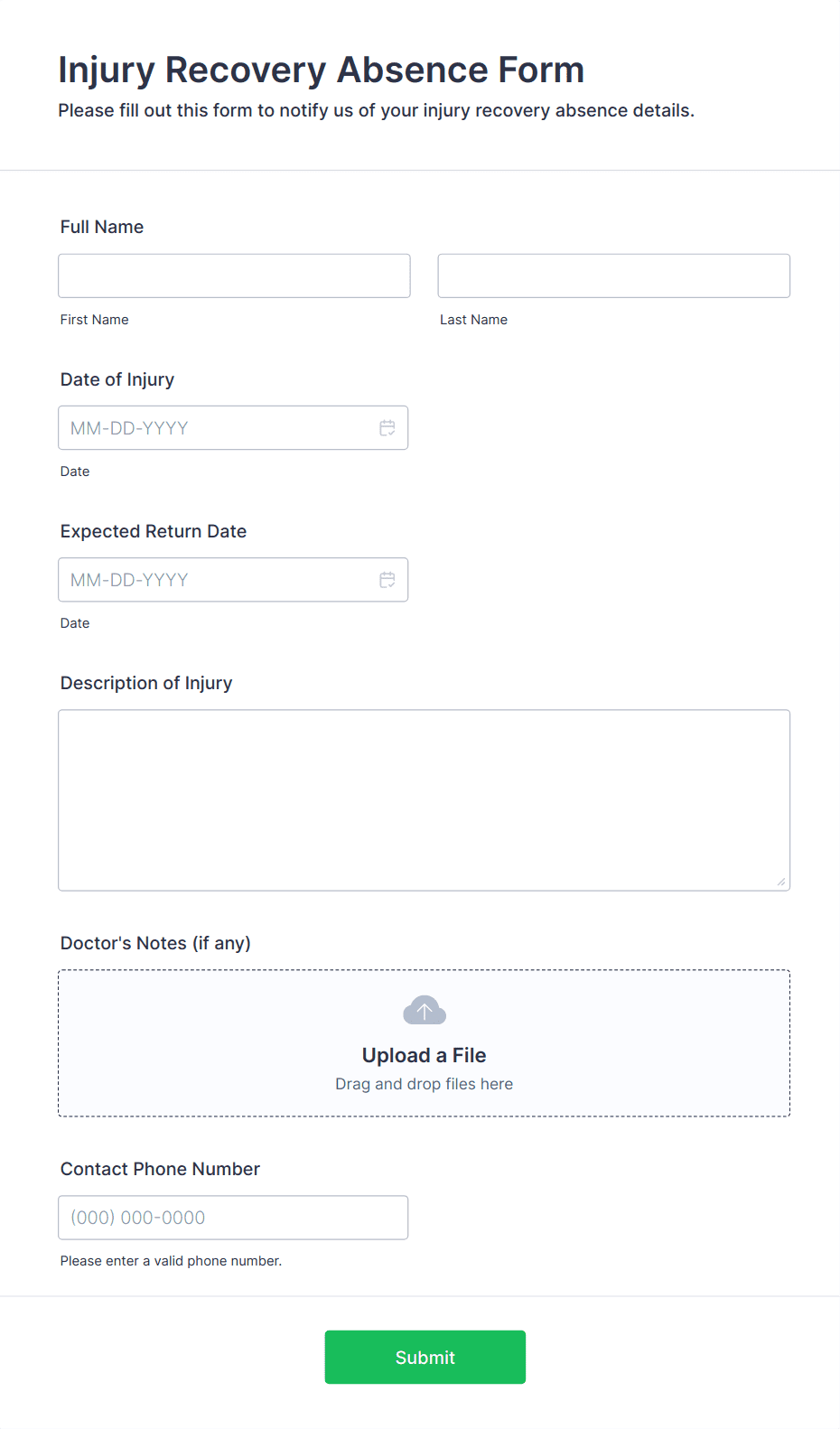Click inside the Description of Injury textarea
This screenshot has width=840, height=1429.
point(424,799)
